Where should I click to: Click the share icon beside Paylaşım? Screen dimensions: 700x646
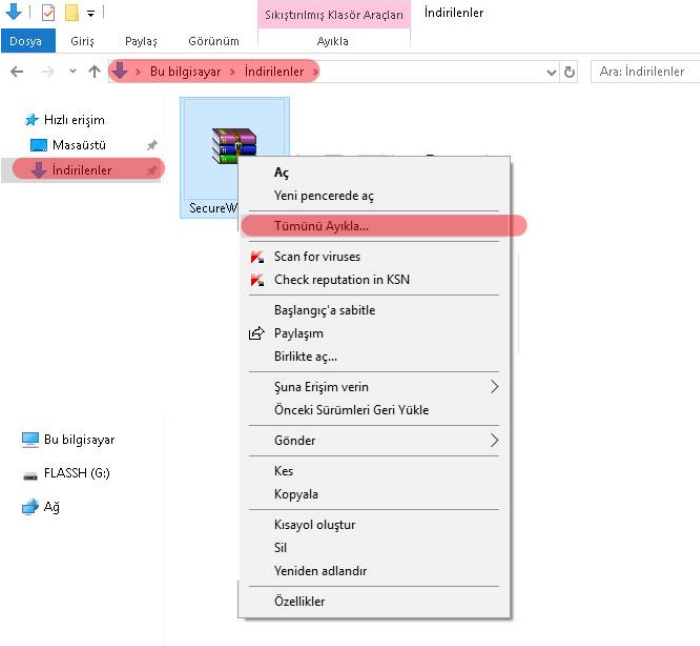click(x=256, y=333)
